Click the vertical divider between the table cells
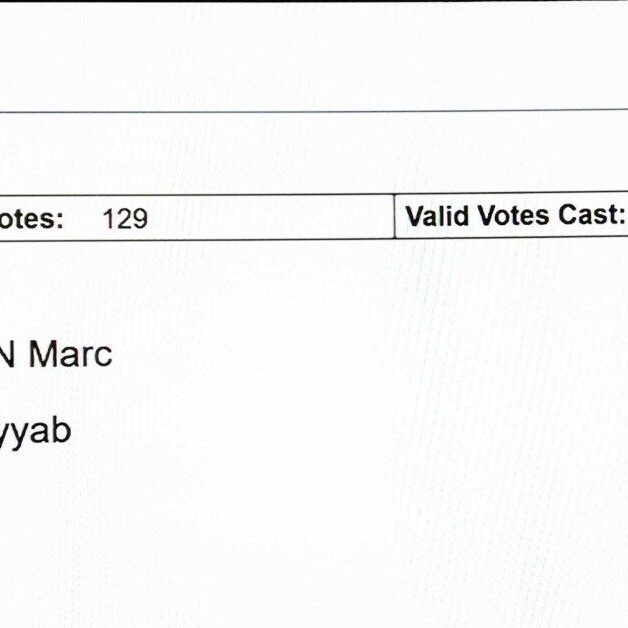The image size is (628, 628). tap(395, 217)
